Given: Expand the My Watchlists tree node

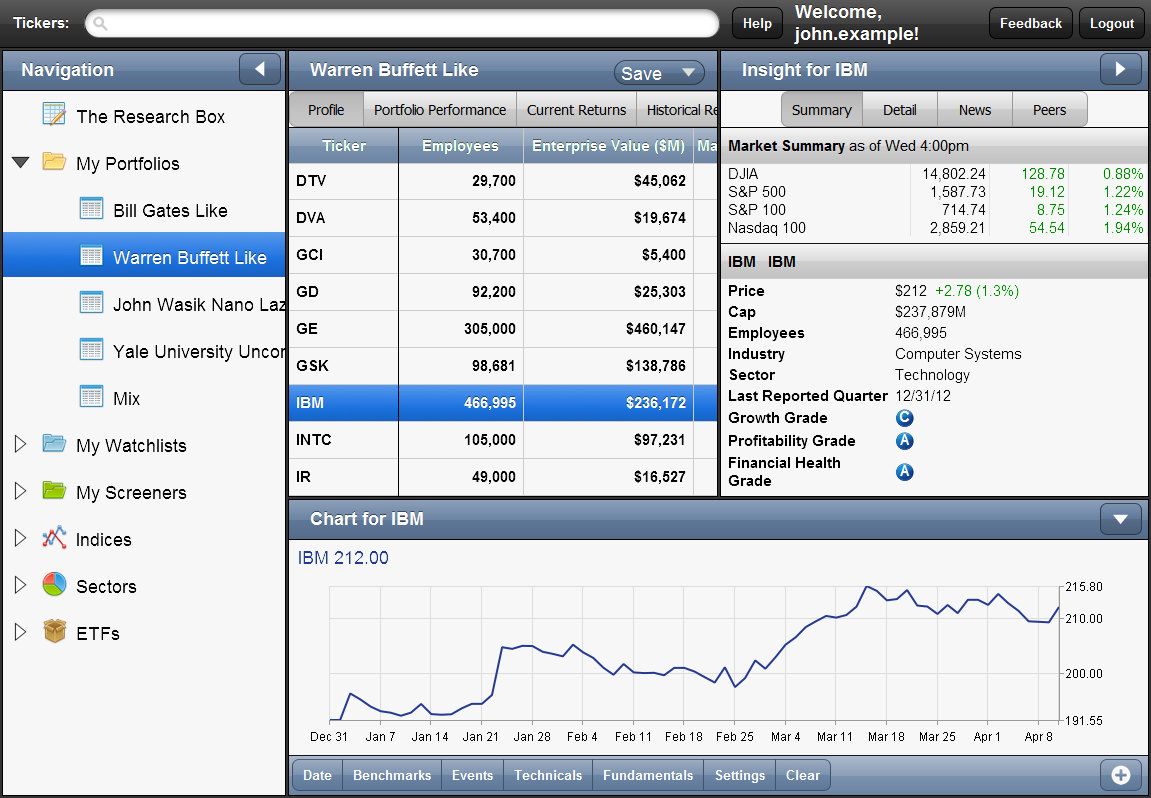Looking at the screenshot, I should point(21,443).
